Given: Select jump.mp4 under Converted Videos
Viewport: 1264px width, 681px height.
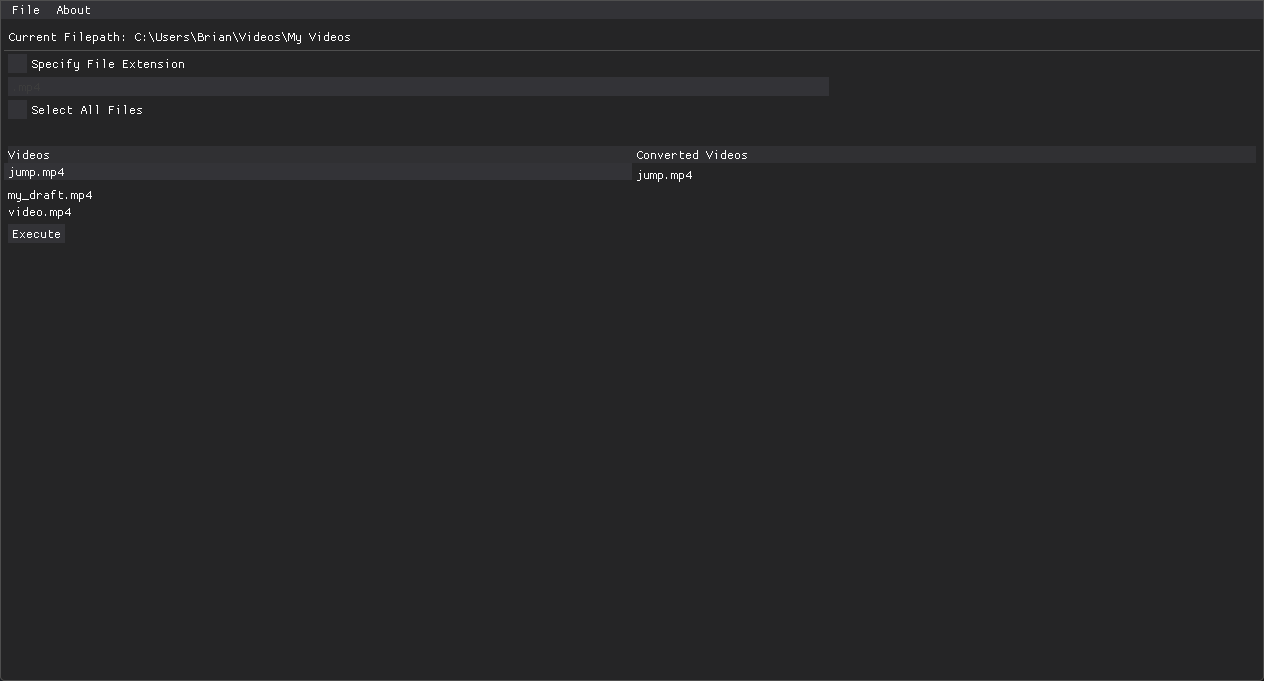Looking at the screenshot, I should point(664,176).
